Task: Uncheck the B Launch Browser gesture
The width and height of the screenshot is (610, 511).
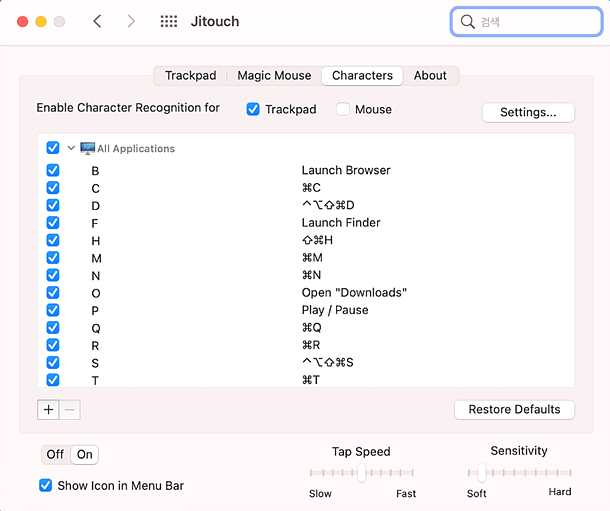Action: (53, 170)
